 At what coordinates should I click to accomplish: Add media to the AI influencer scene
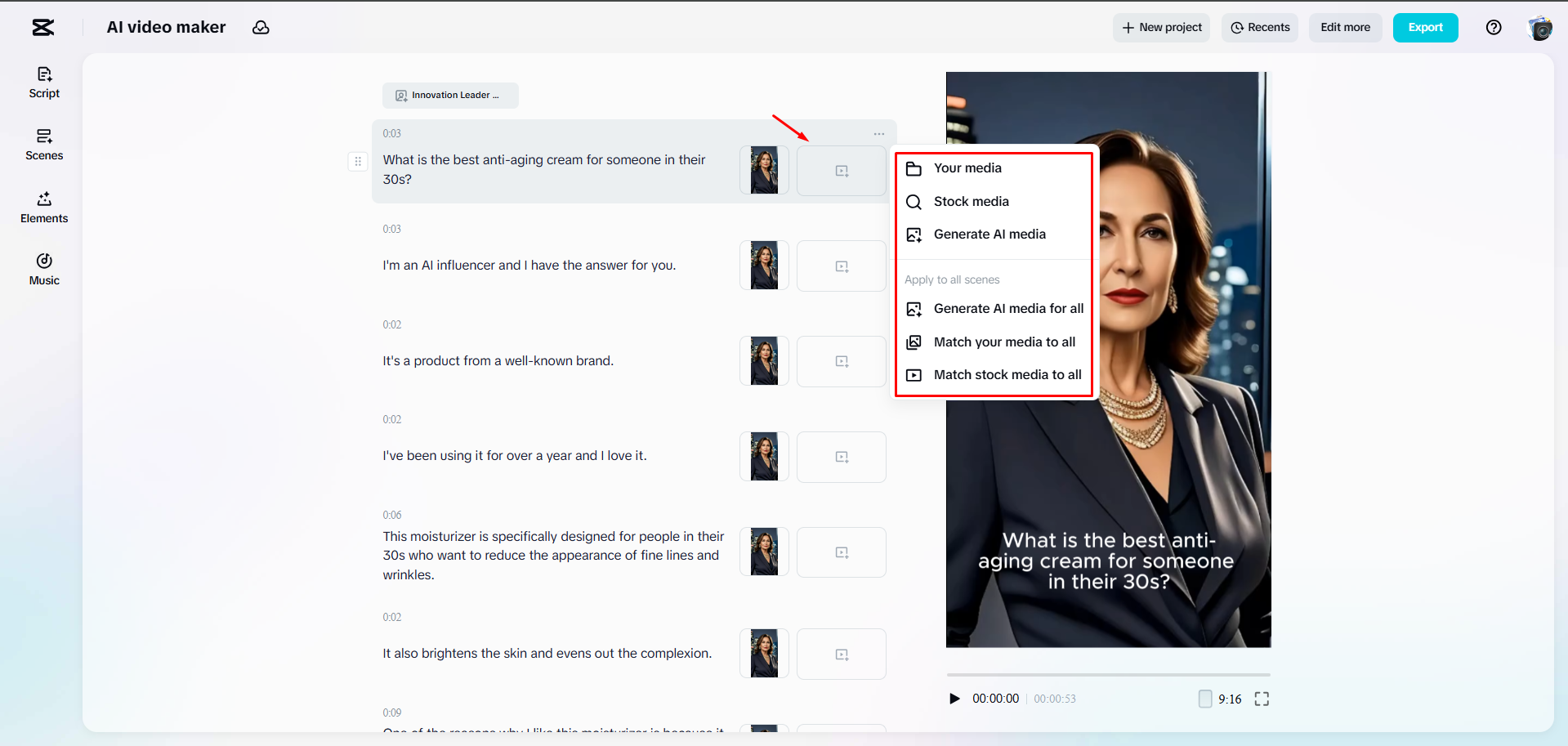(842, 266)
